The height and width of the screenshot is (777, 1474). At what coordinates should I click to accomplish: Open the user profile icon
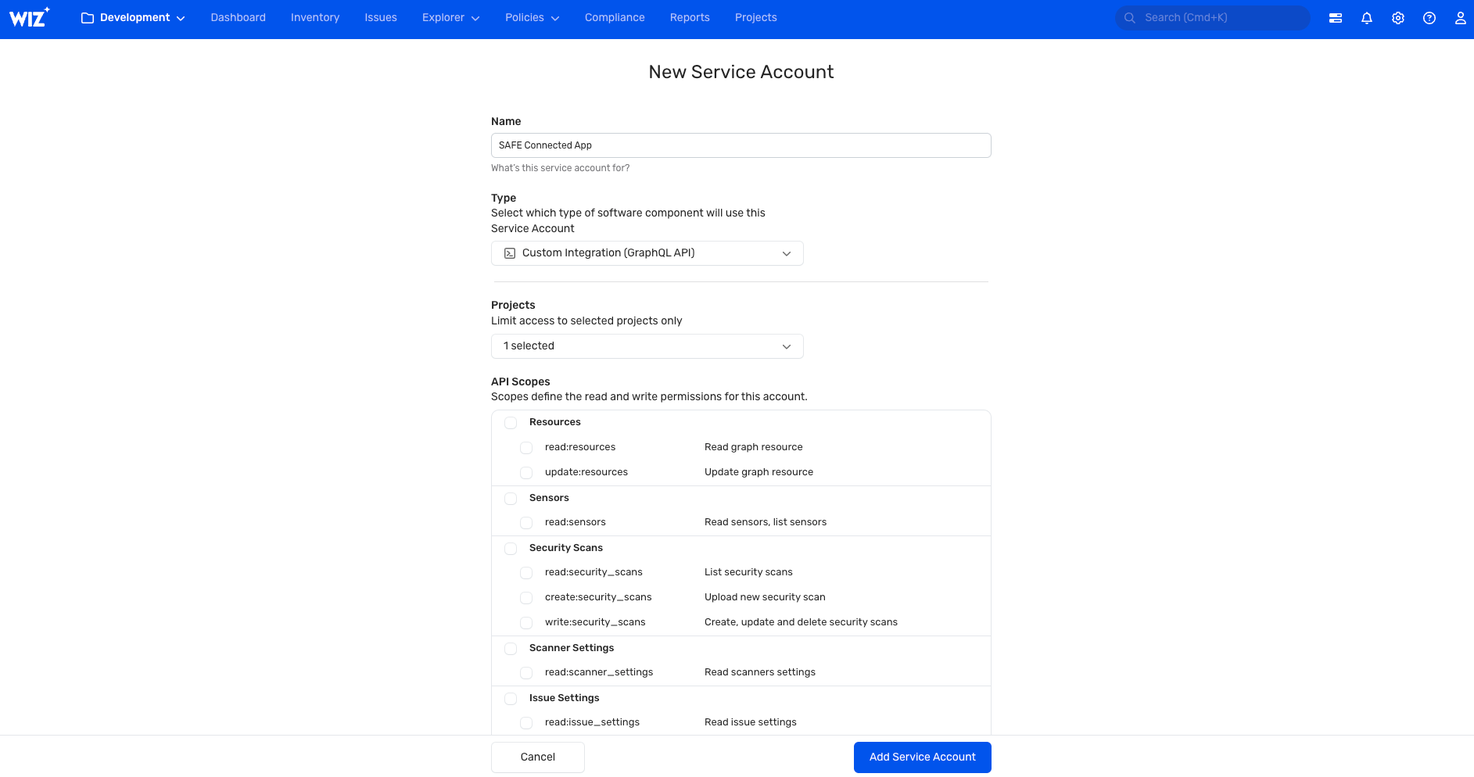click(x=1460, y=18)
